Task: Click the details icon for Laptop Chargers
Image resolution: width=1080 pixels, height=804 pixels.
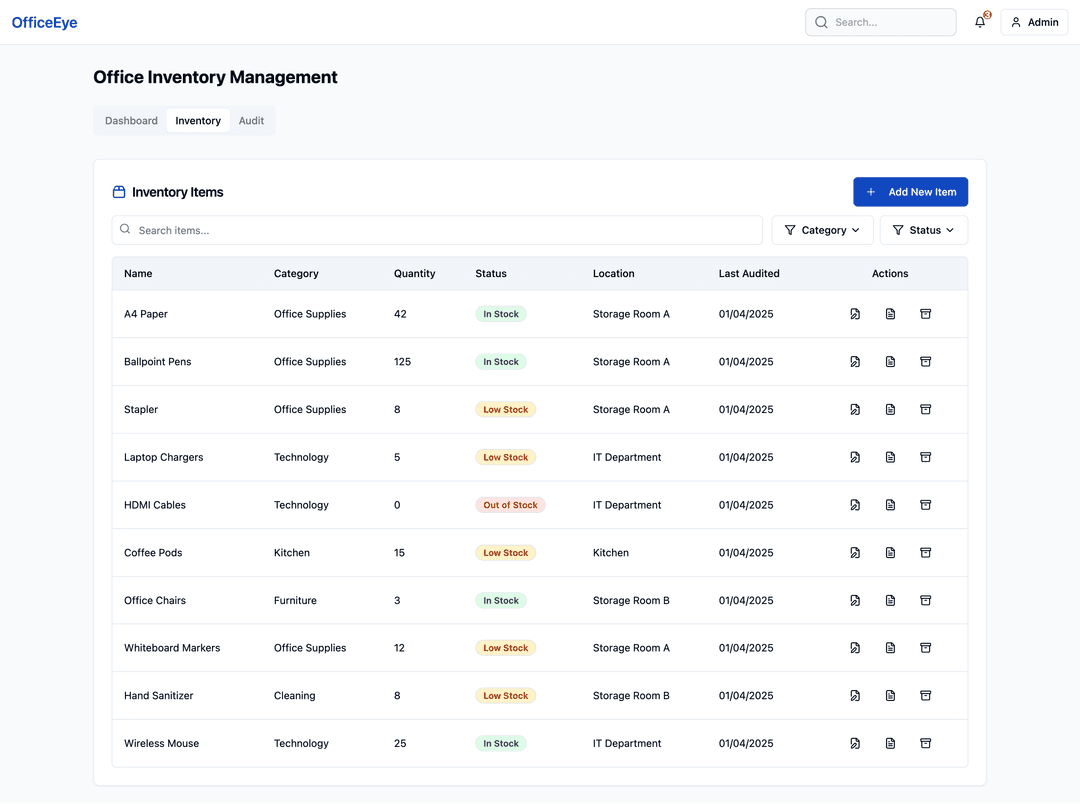Action: coord(890,457)
